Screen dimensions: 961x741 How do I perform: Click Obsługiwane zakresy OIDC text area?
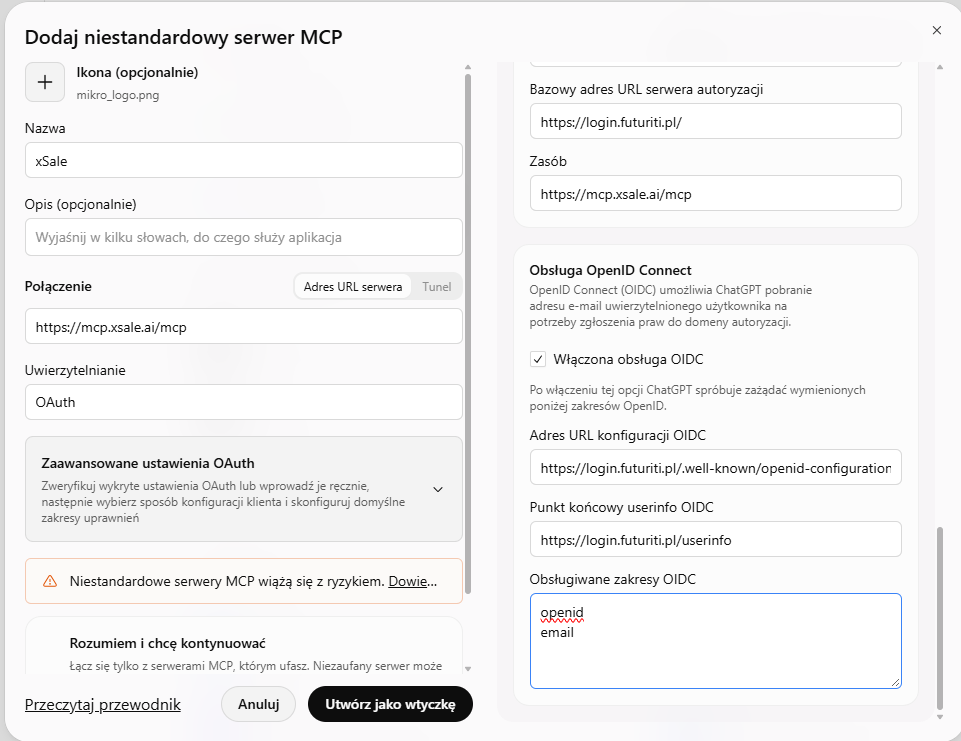click(715, 640)
